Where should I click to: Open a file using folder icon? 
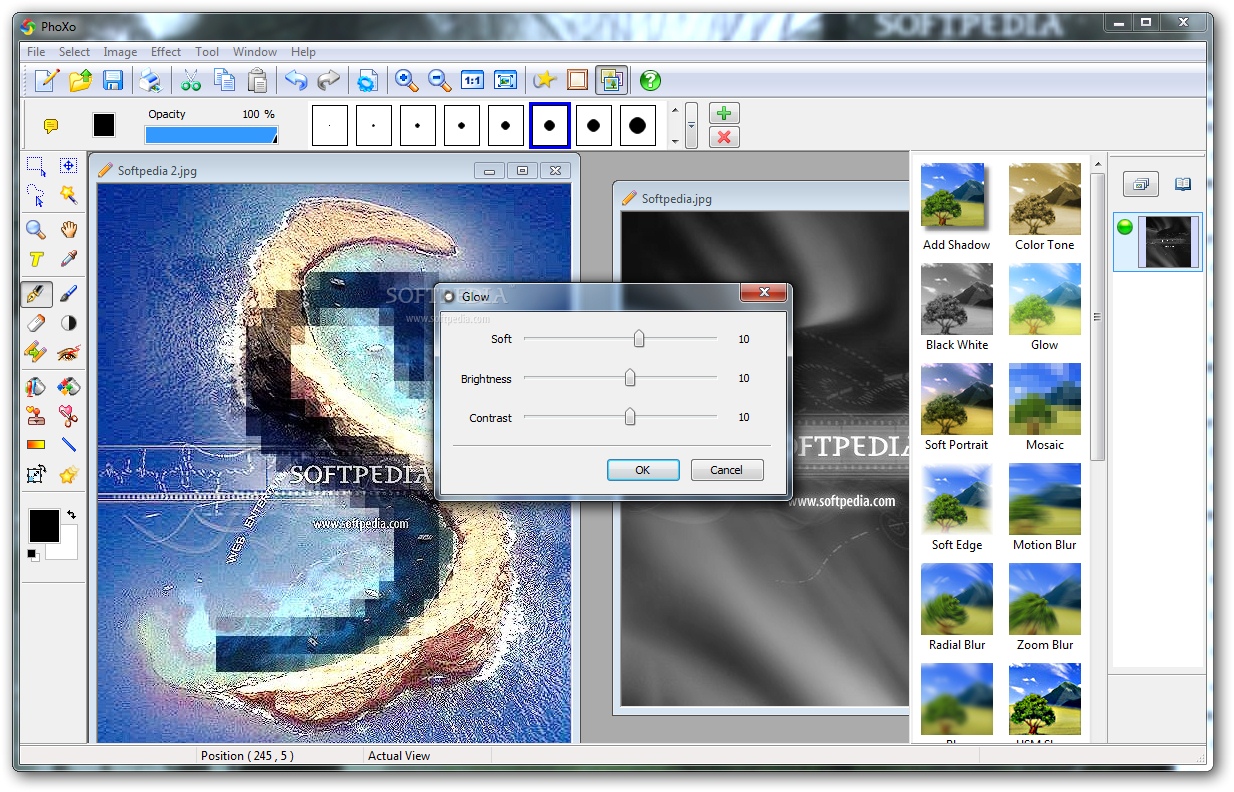pyautogui.click(x=80, y=80)
